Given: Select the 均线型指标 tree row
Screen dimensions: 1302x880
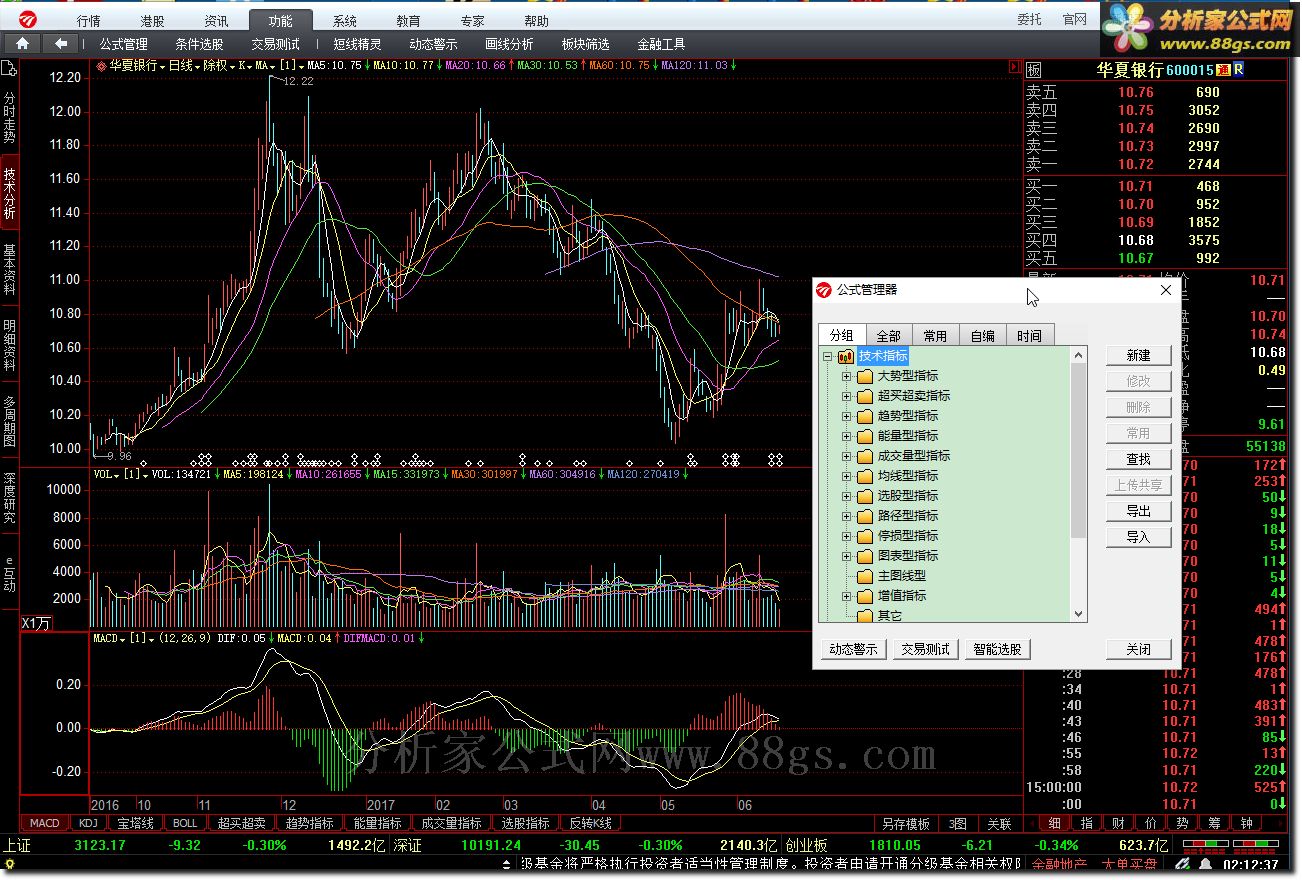Looking at the screenshot, I should click(x=908, y=476).
